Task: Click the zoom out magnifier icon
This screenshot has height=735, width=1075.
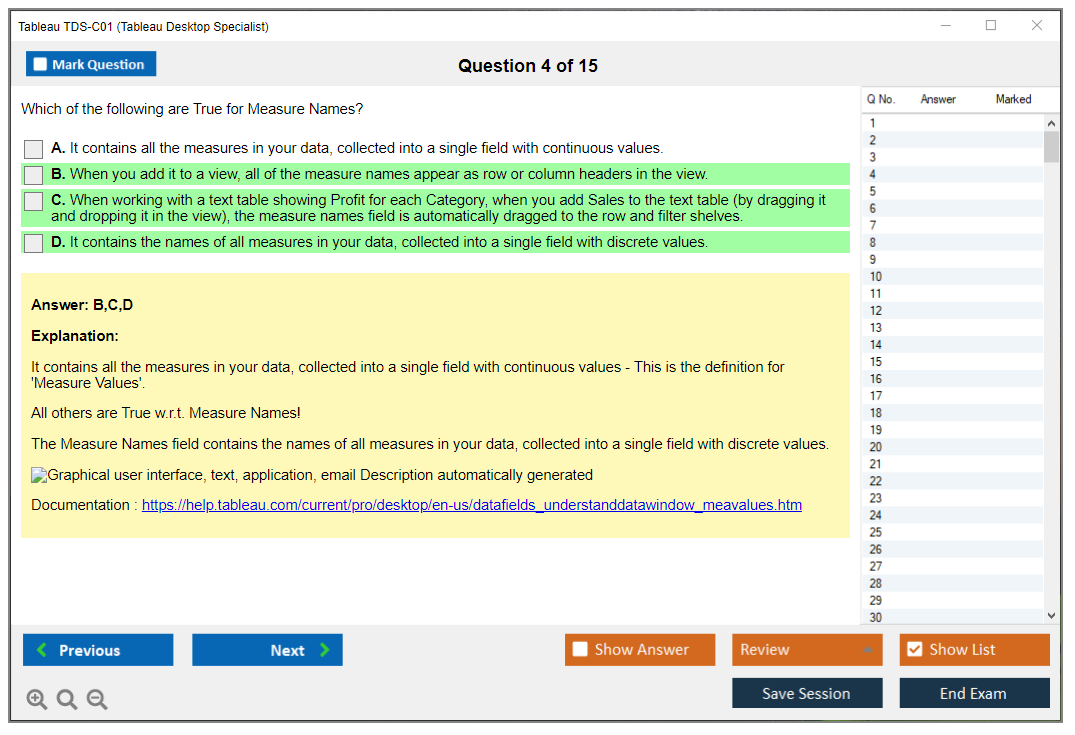Action: point(97,699)
